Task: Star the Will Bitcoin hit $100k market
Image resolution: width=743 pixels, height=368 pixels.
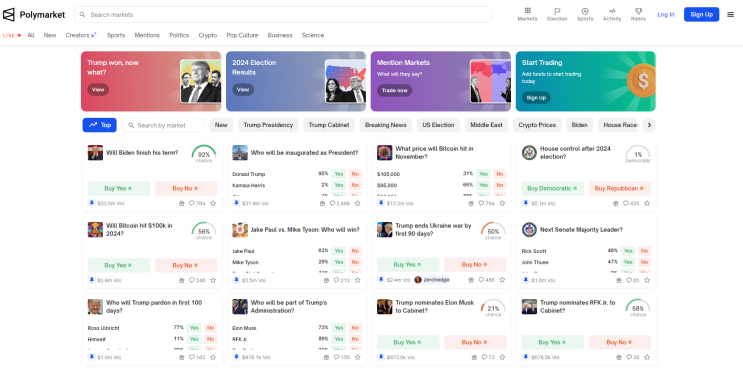Action: click(213, 280)
